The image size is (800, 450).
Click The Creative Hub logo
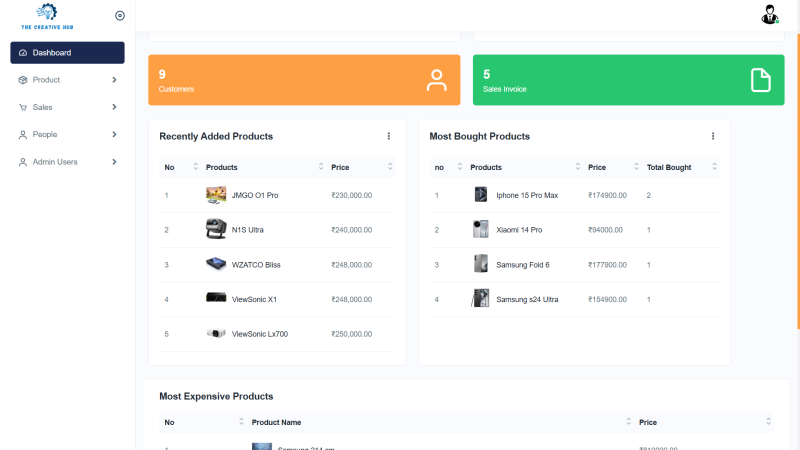pyautogui.click(x=47, y=16)
